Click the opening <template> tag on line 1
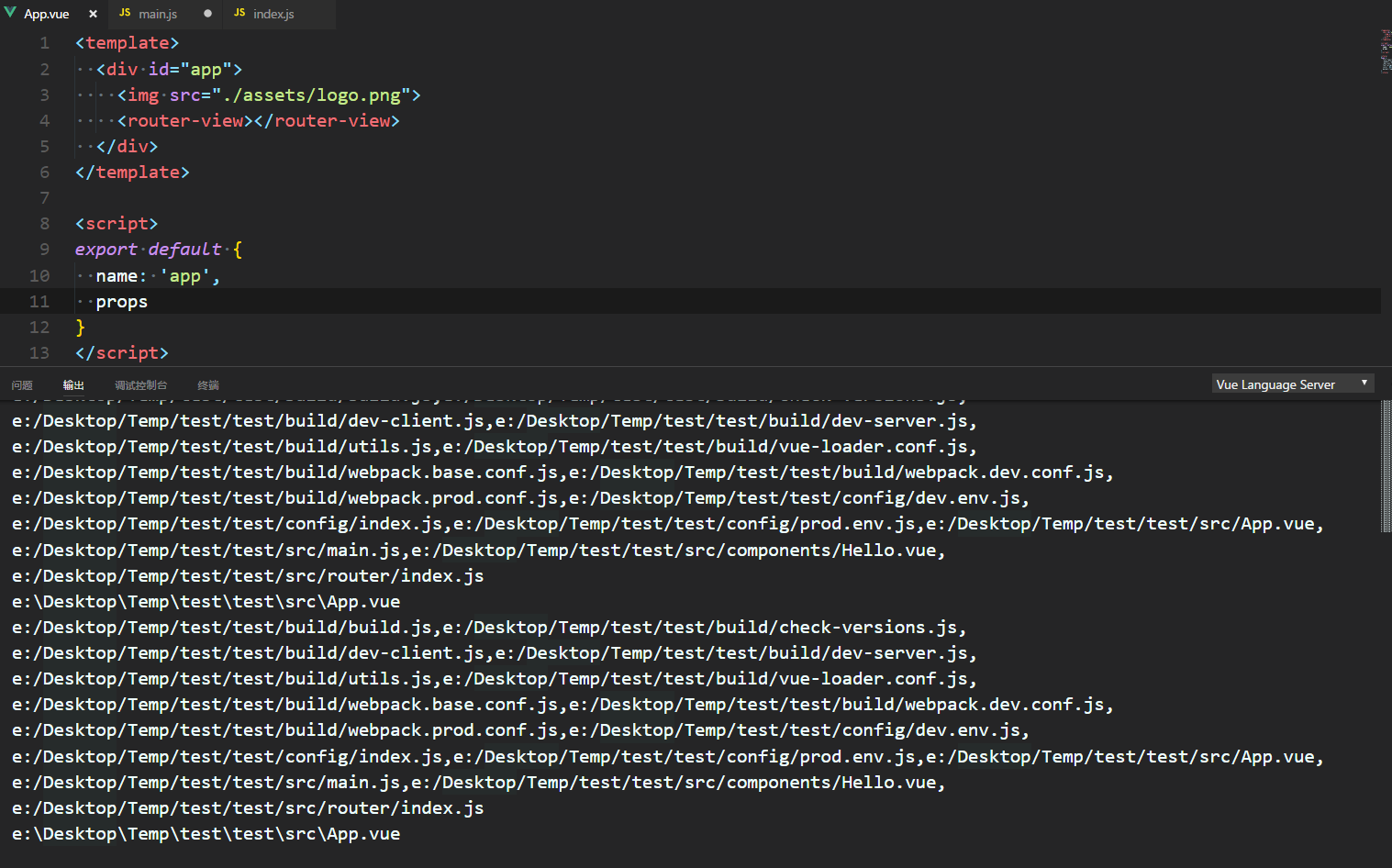The image size is (1392, 868). coord(128,43)
